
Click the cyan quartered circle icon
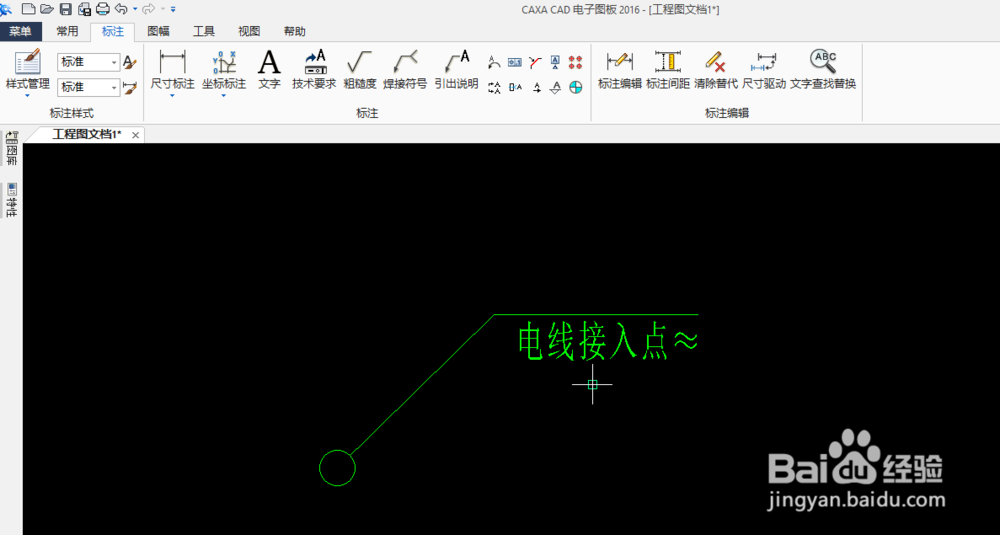pyautogui.click(x=576, y=87)
